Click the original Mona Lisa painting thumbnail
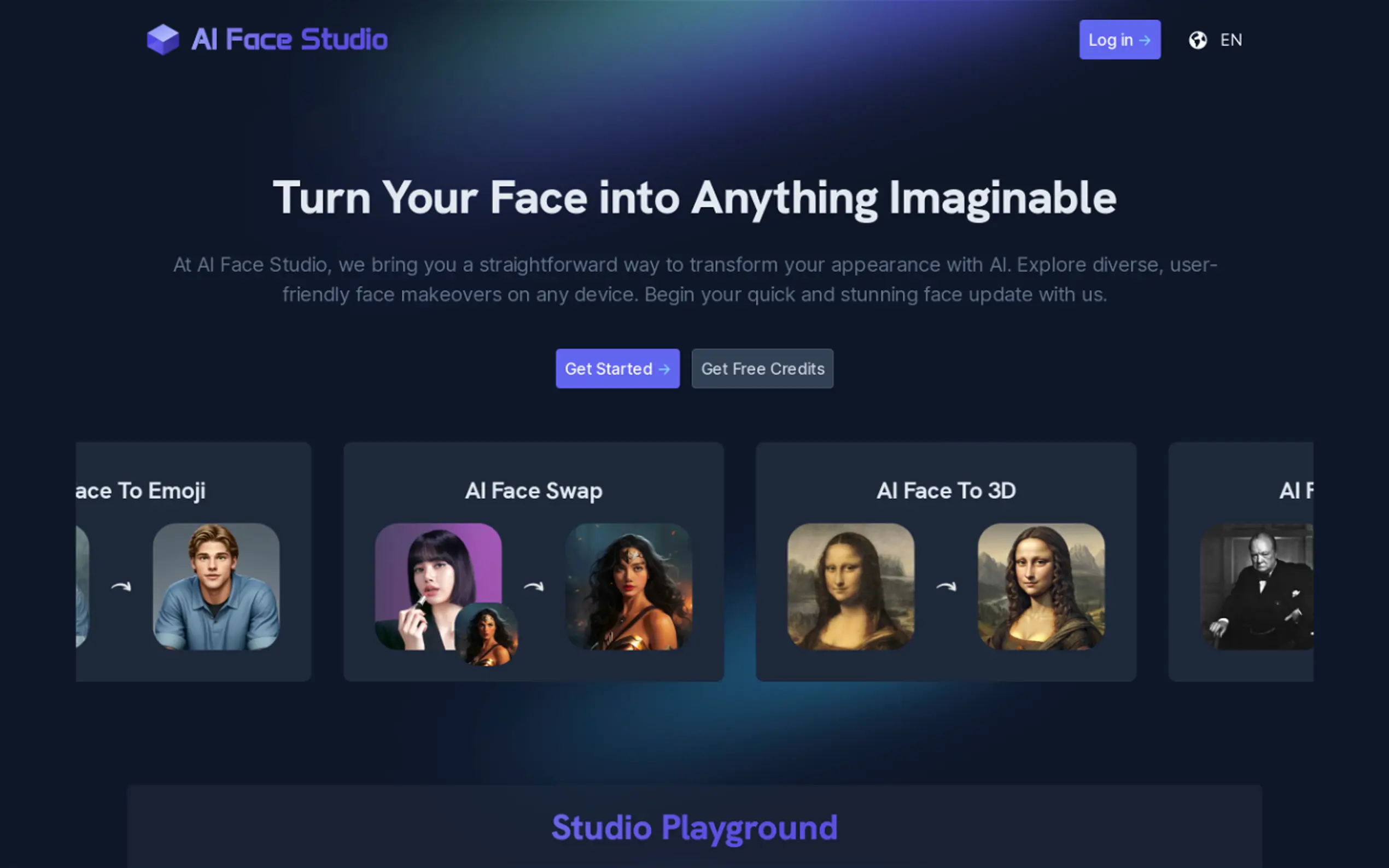Viewport: 1389px width, 868px height. tap(850, 586)
